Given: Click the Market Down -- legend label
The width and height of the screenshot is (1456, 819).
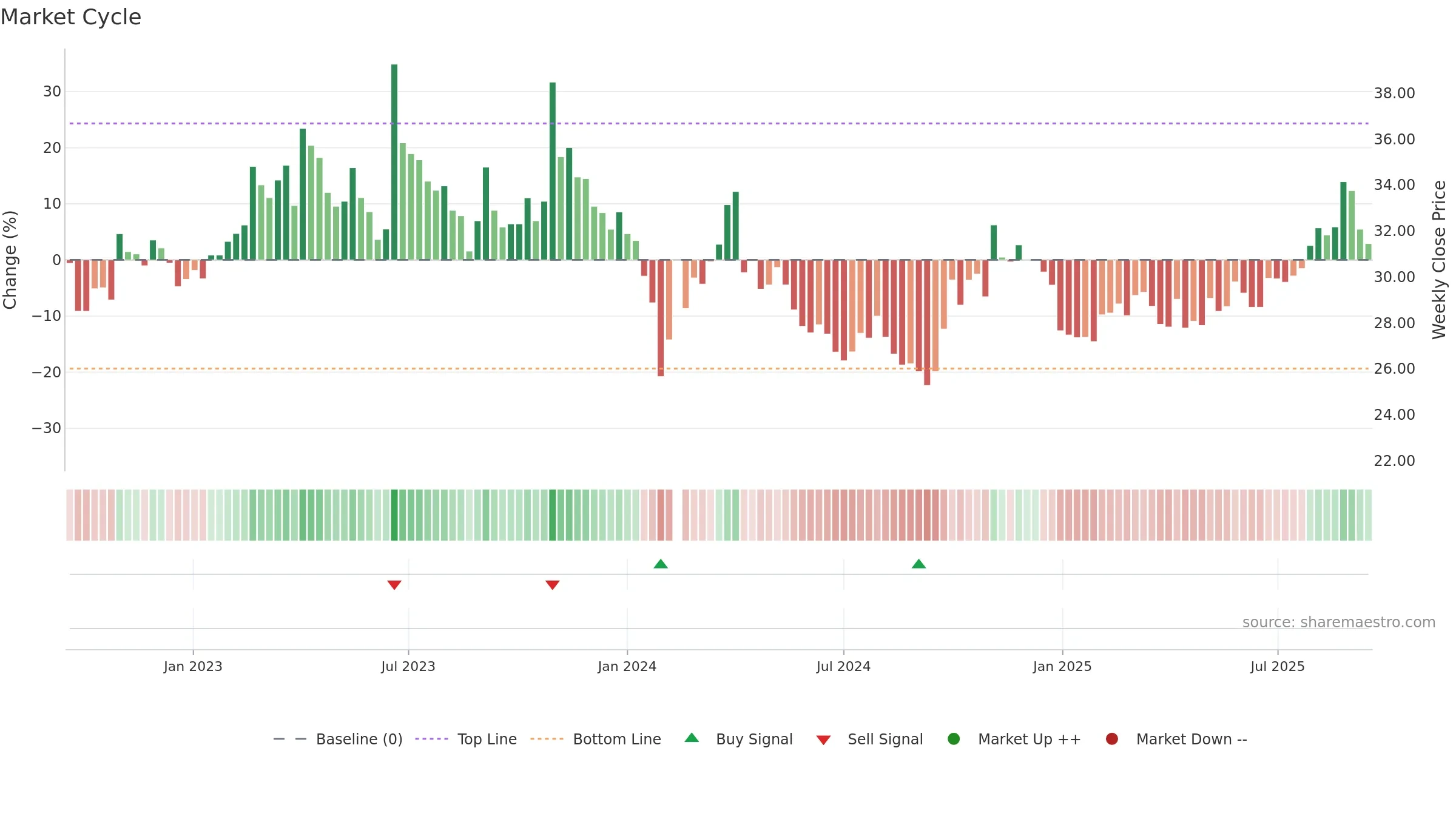Looking at the screenshot, I should click(x=1191, y=739).
